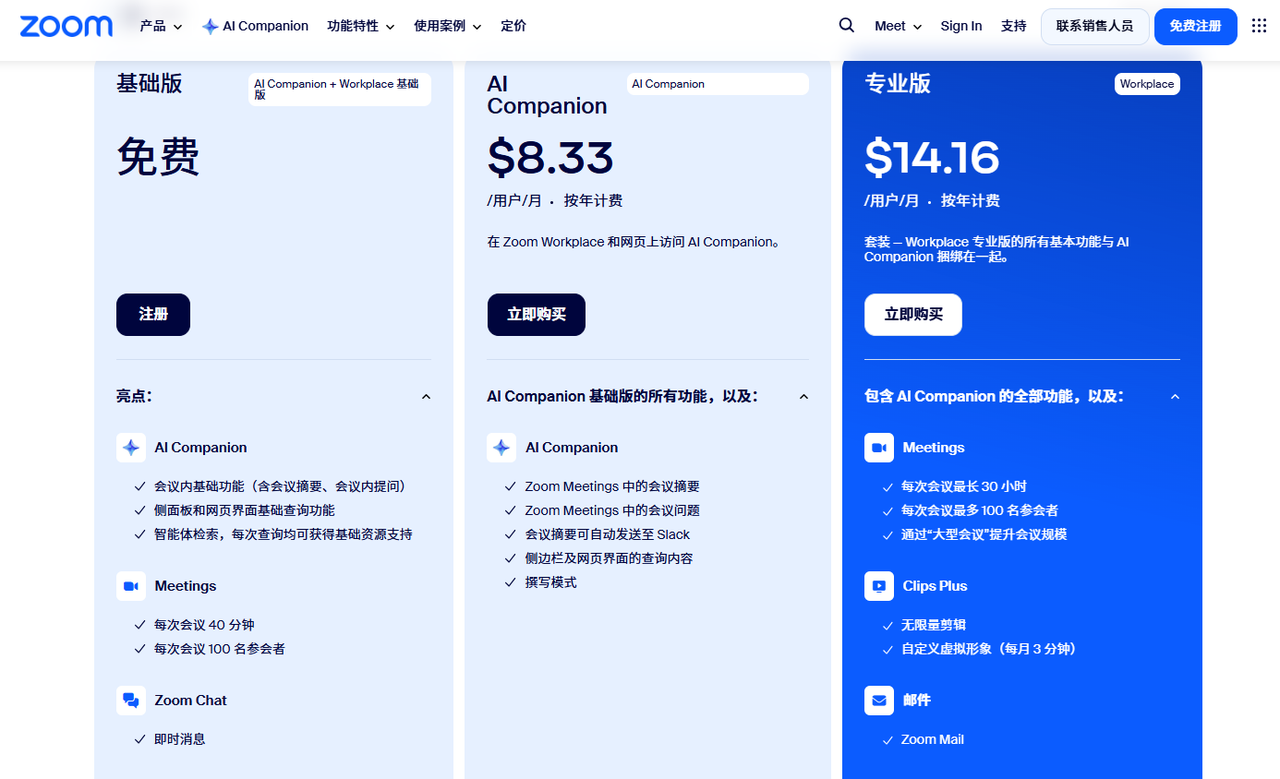Collapse AI Companion 基础版的所有功能 section
Image resolution: width=1280 pixels, height=779 pixels.
[x=804, y=397]
